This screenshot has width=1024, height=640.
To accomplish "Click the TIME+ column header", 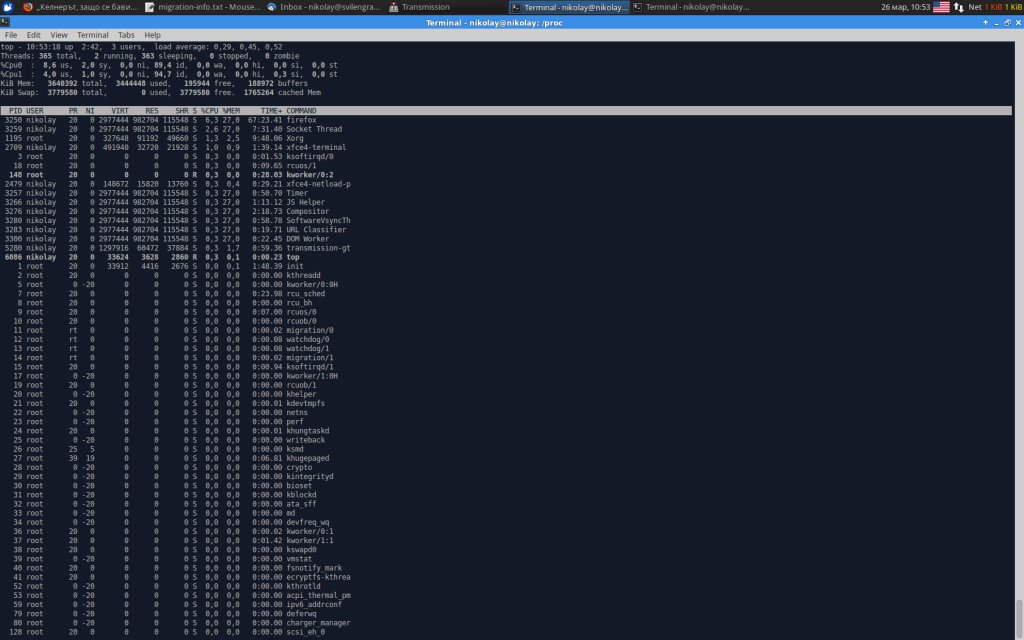I will tap(271, 111).
